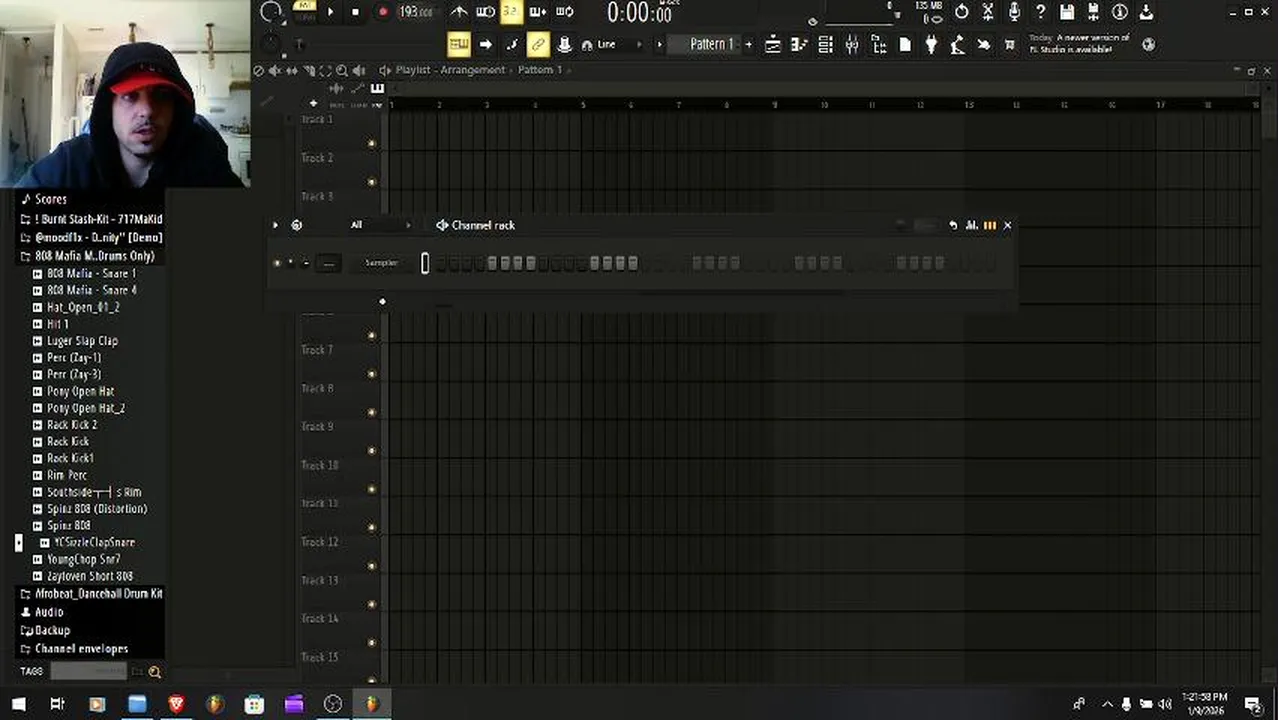Open help question mark icon
The height and width of the screenshot is (720, 1278).
coord(1041,12)
